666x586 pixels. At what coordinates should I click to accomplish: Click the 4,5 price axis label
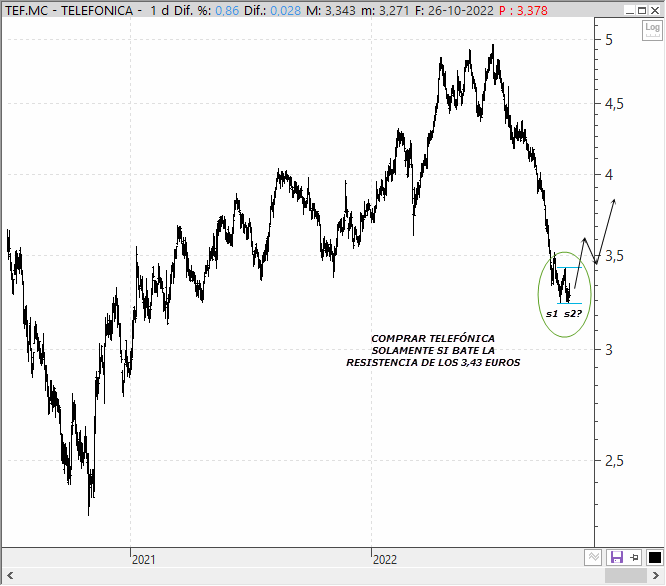[614, 104]
